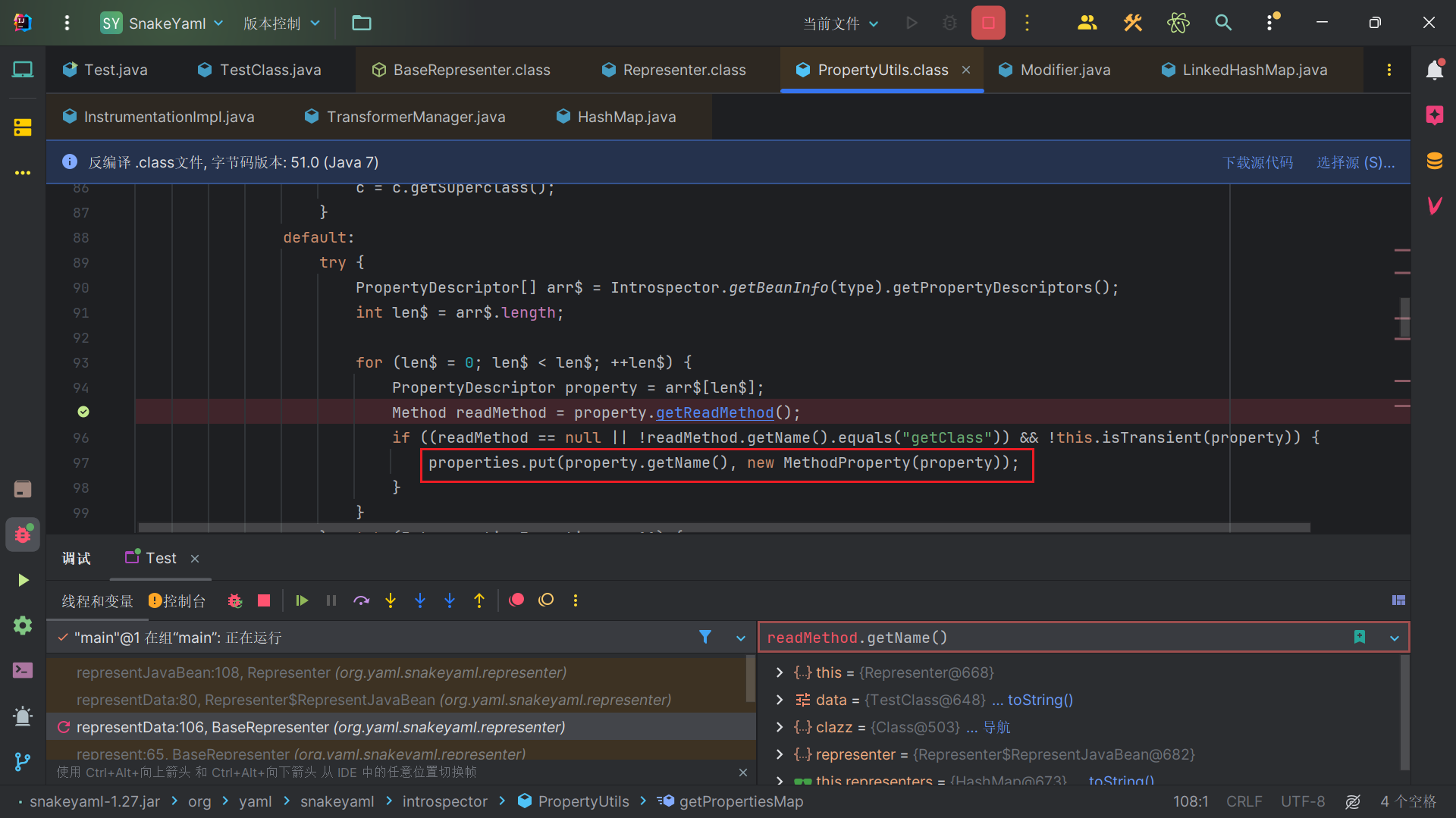Open the Debug tool window bug icon
Screen dimensions: 1456x818
point(23,534)
